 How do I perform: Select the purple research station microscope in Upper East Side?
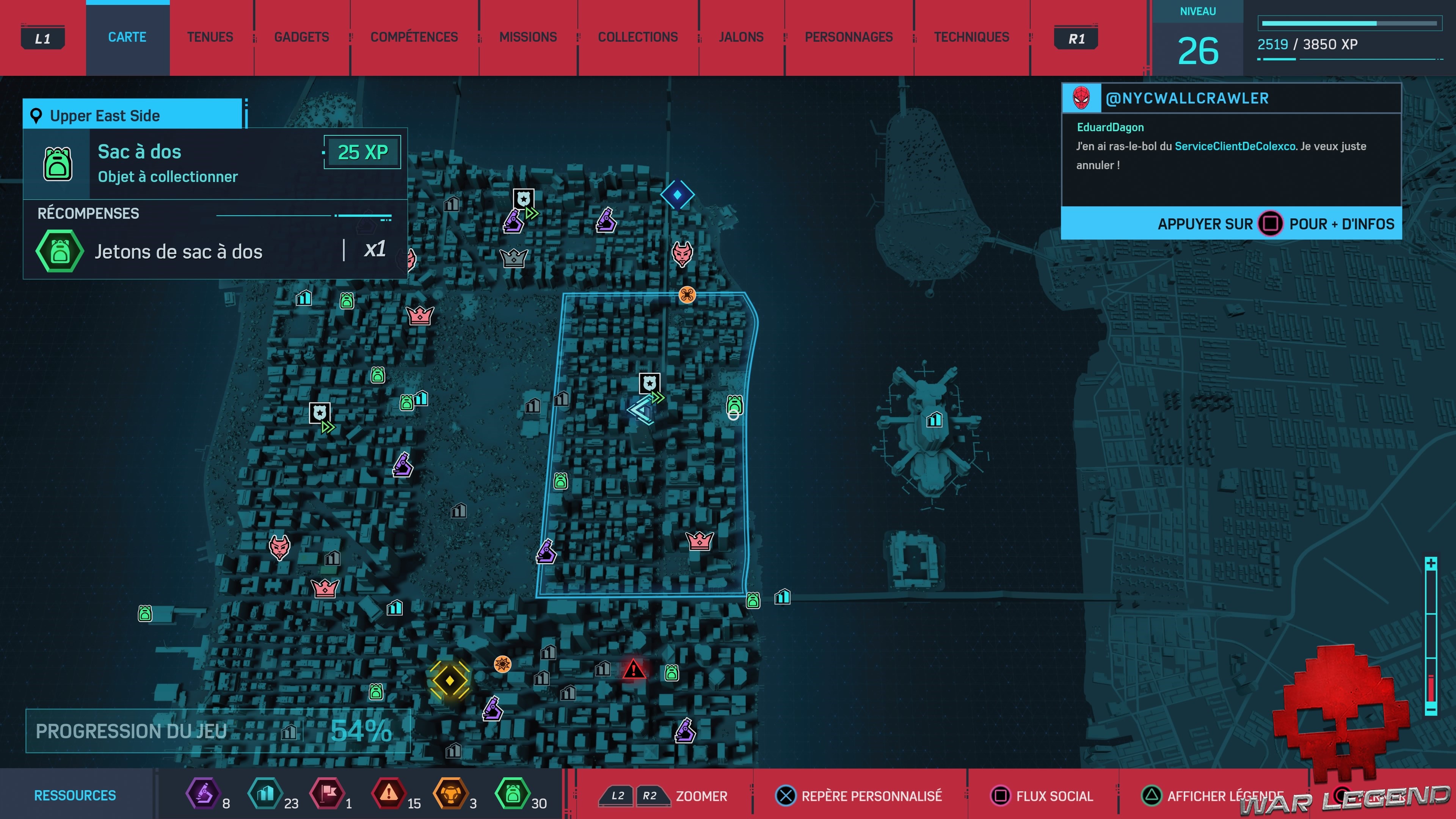[x=546, y=552]
